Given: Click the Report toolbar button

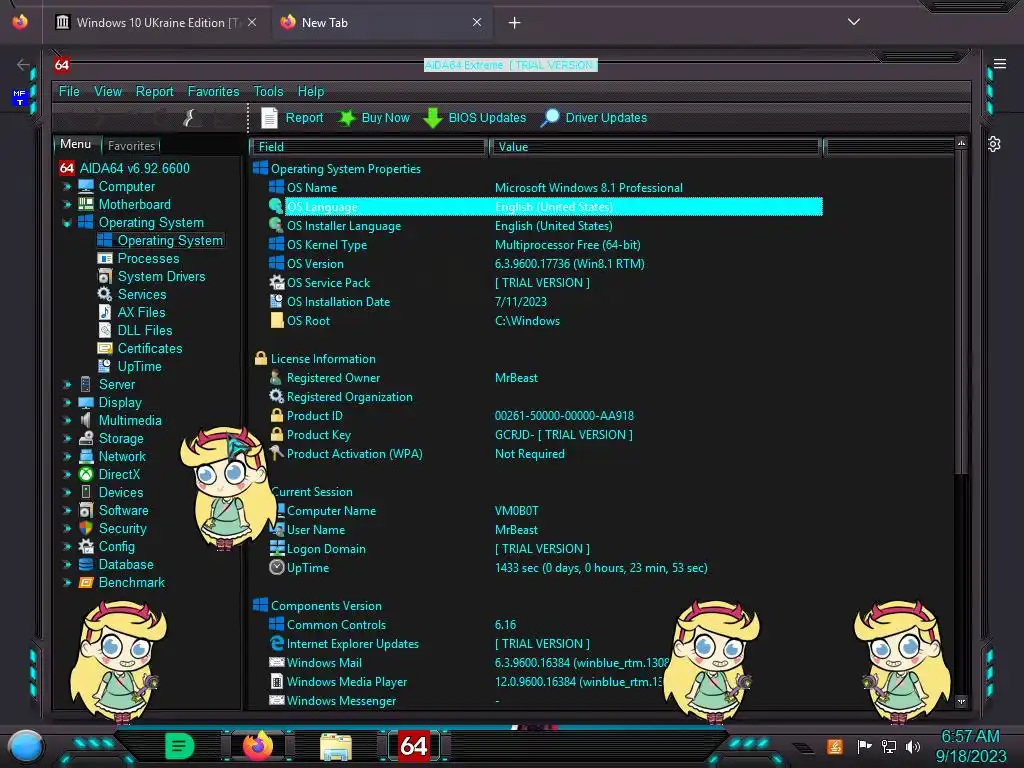Looking at the screenshot, I should click(292, 118).
